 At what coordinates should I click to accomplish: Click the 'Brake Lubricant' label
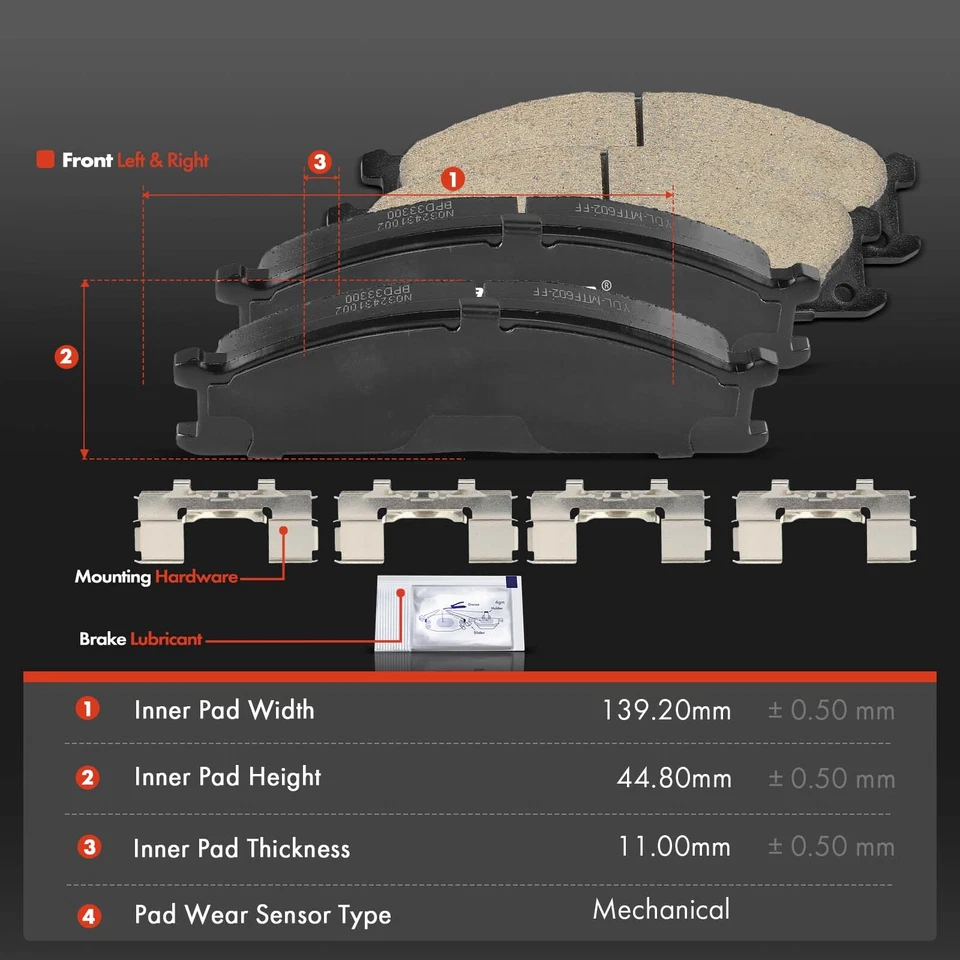141,639
